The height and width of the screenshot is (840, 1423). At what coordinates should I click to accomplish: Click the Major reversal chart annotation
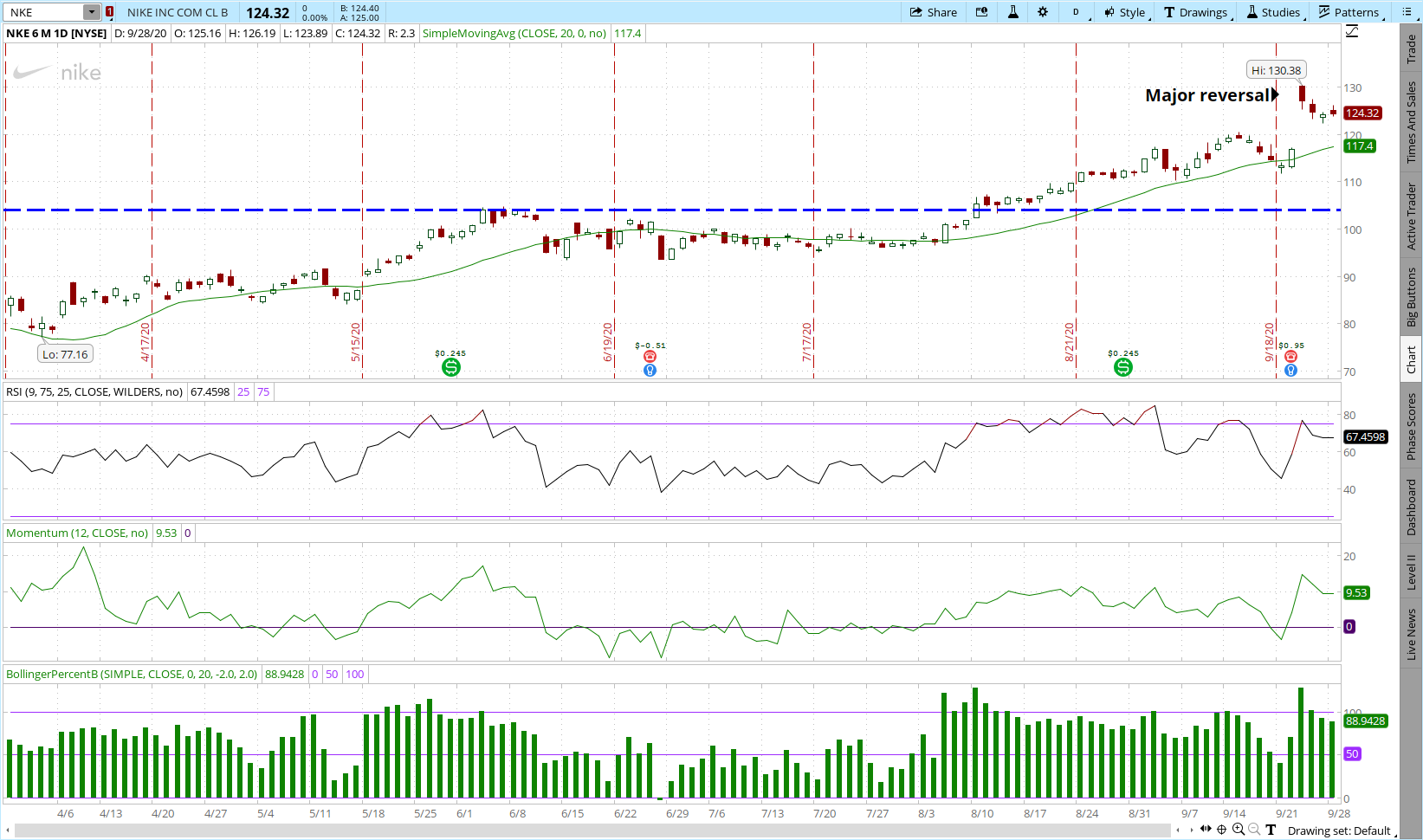pyautogui.click(x=1207, y=95)
